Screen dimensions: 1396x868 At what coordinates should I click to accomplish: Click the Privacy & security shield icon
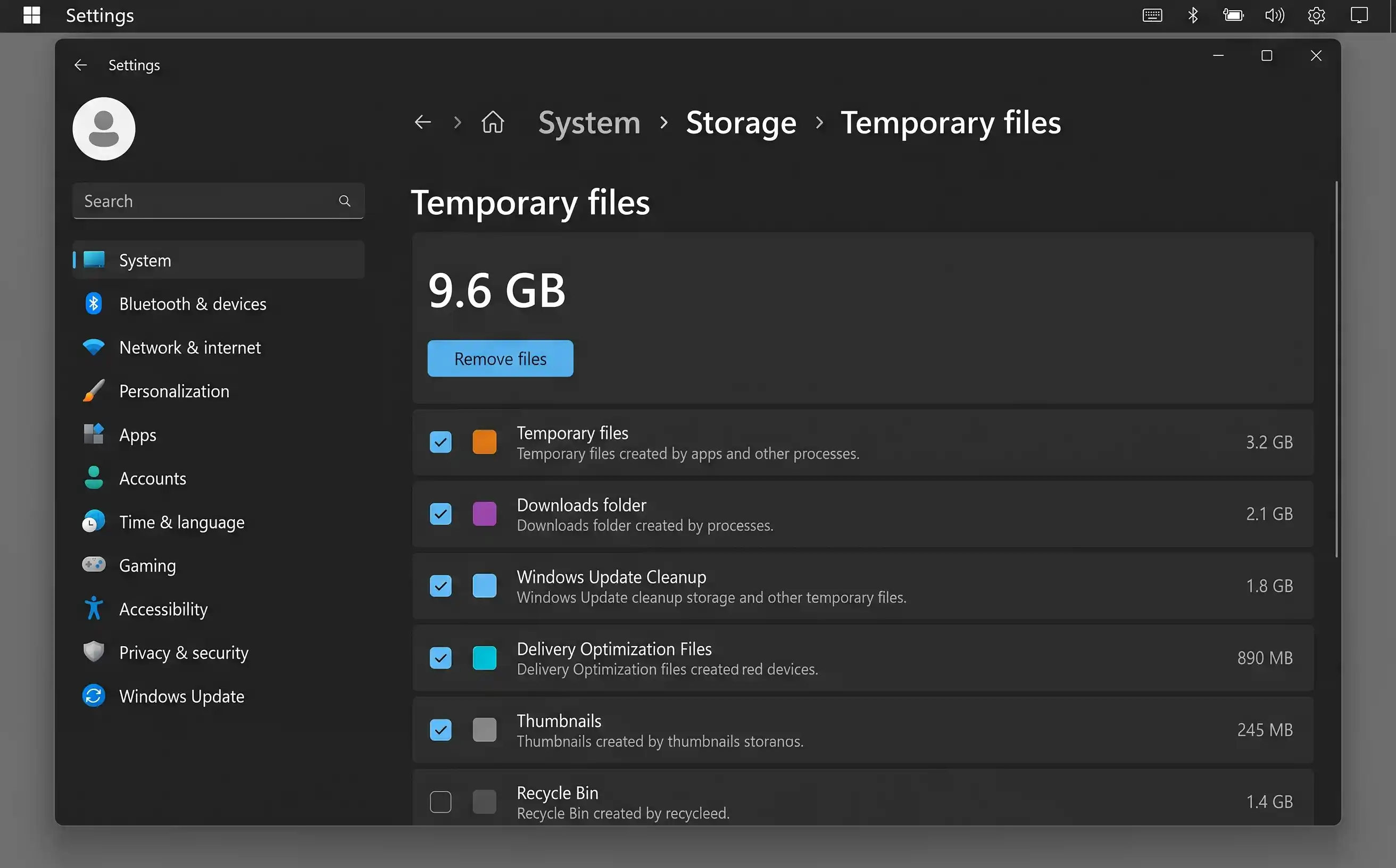(x=94, y=652)
